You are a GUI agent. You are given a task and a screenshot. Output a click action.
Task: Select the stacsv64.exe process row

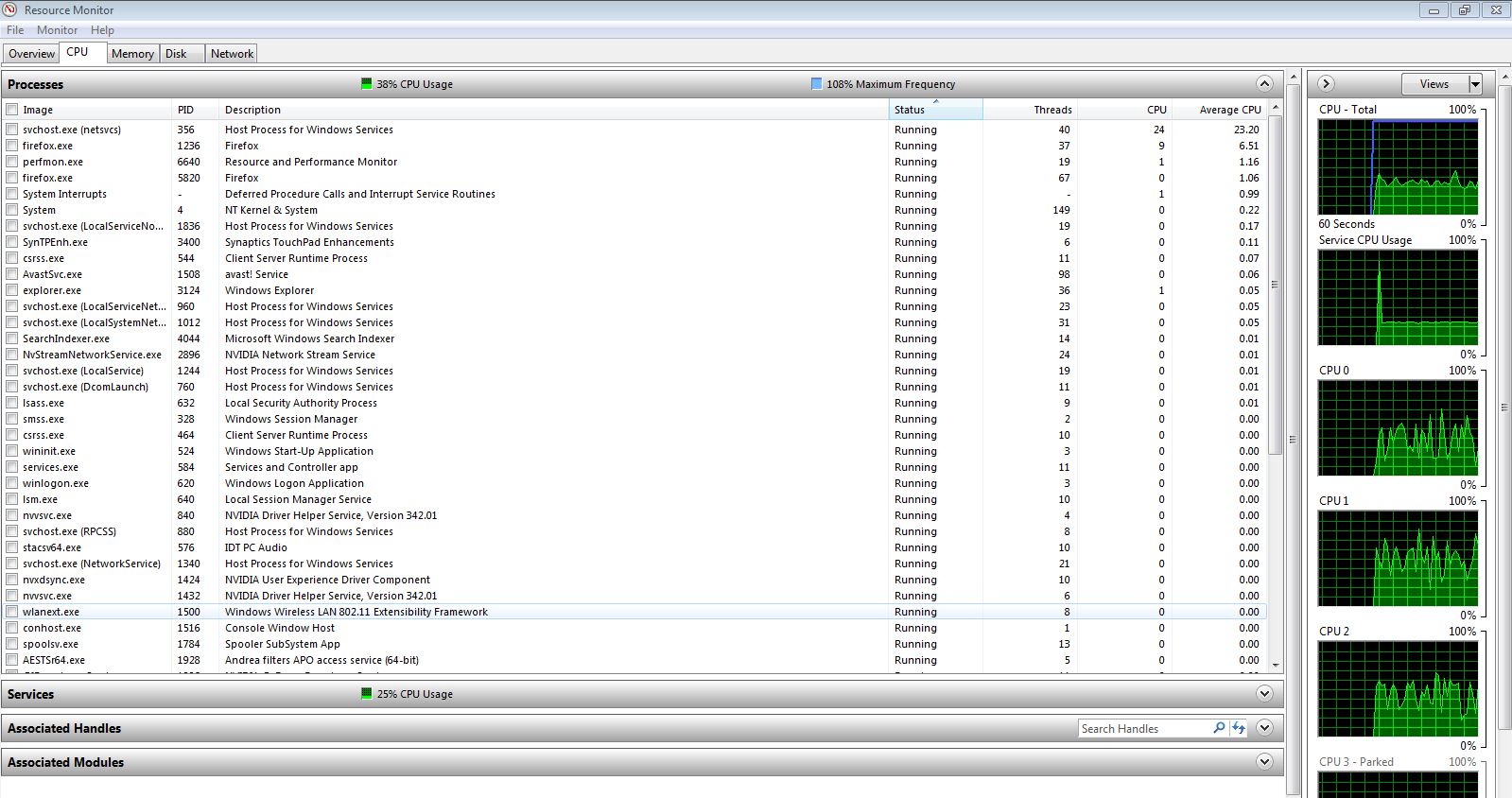[x=634, y=547]
